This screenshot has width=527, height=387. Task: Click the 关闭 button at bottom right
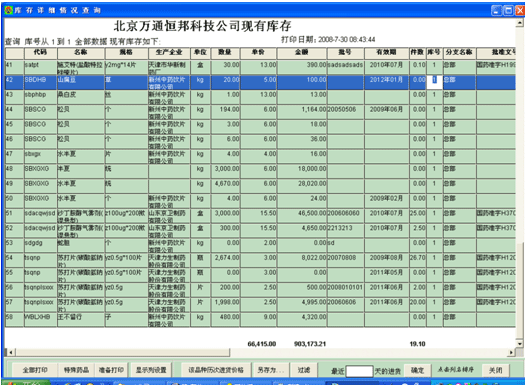(x=495, y=370)
